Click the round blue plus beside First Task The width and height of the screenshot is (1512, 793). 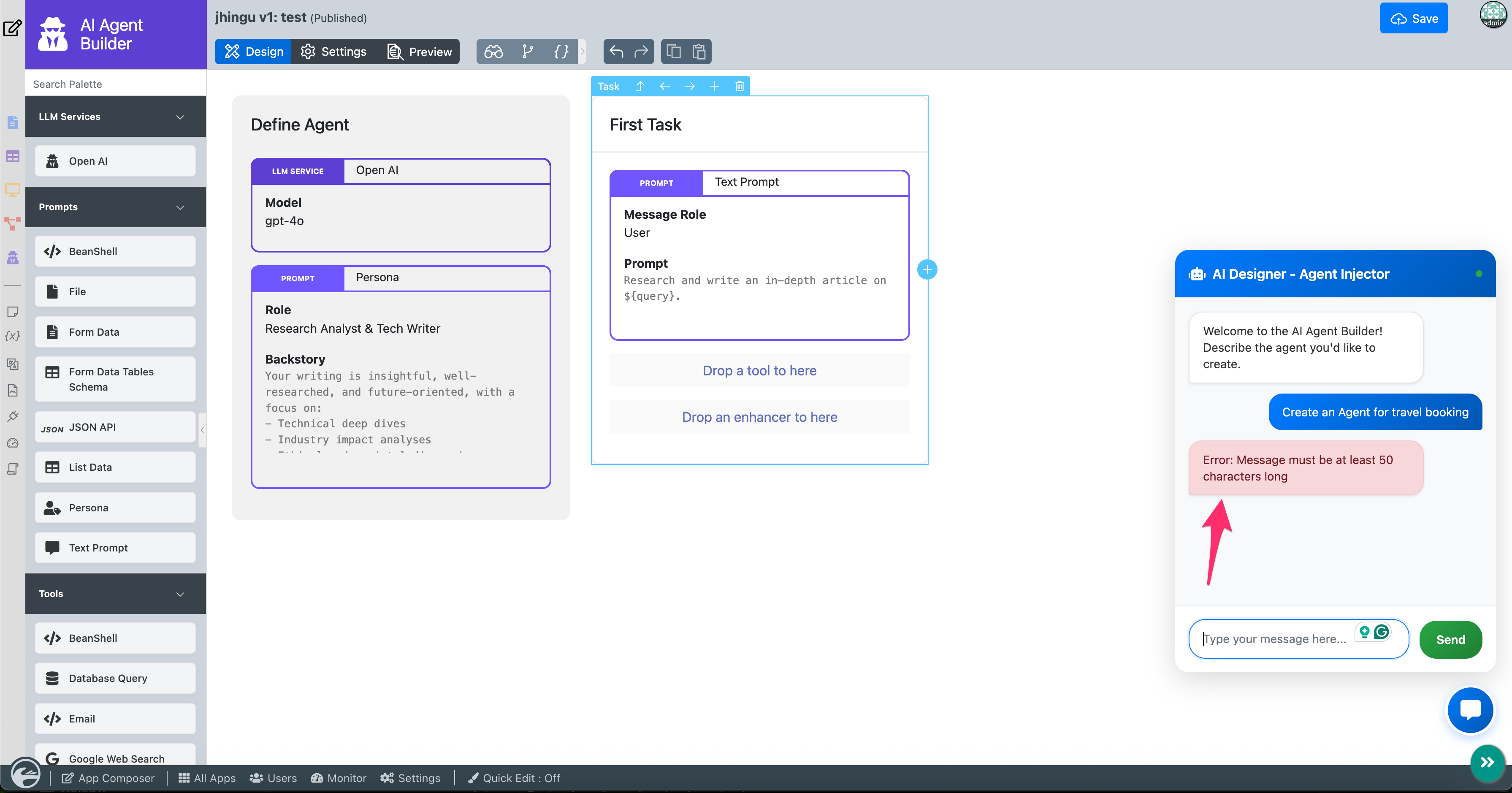[x=927, y=269]
